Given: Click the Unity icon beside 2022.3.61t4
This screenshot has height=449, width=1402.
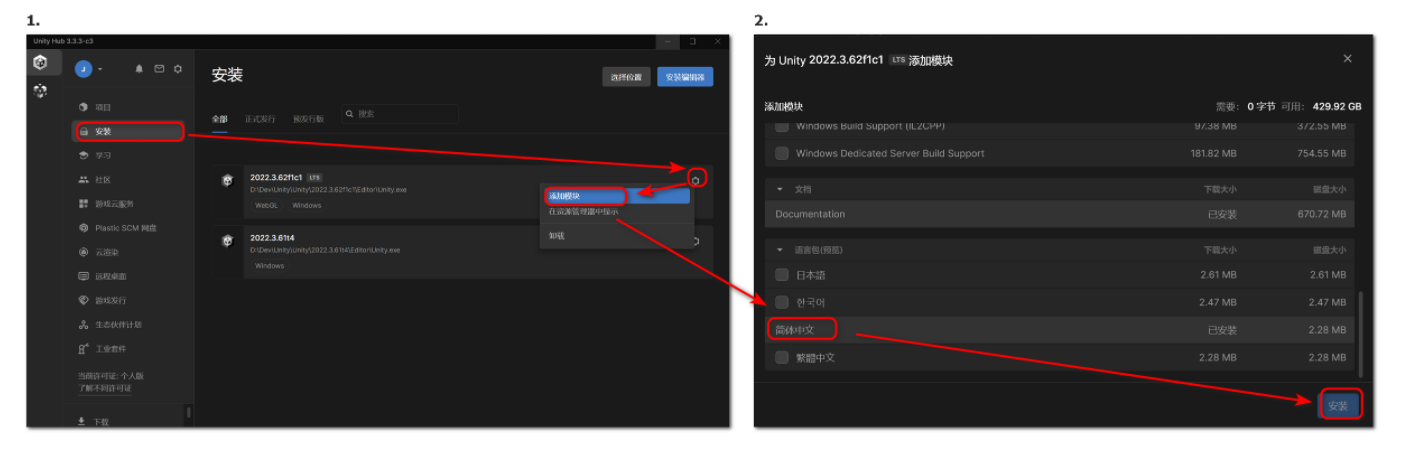Looking at the screenshot, I should [x=227, y=240].
